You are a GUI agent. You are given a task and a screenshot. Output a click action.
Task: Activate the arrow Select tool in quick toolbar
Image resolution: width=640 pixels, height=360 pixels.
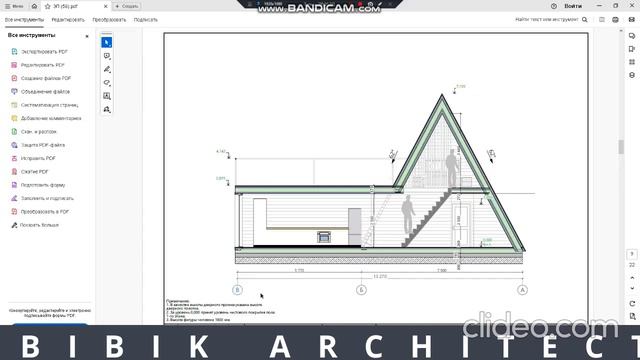coord(107,42)
